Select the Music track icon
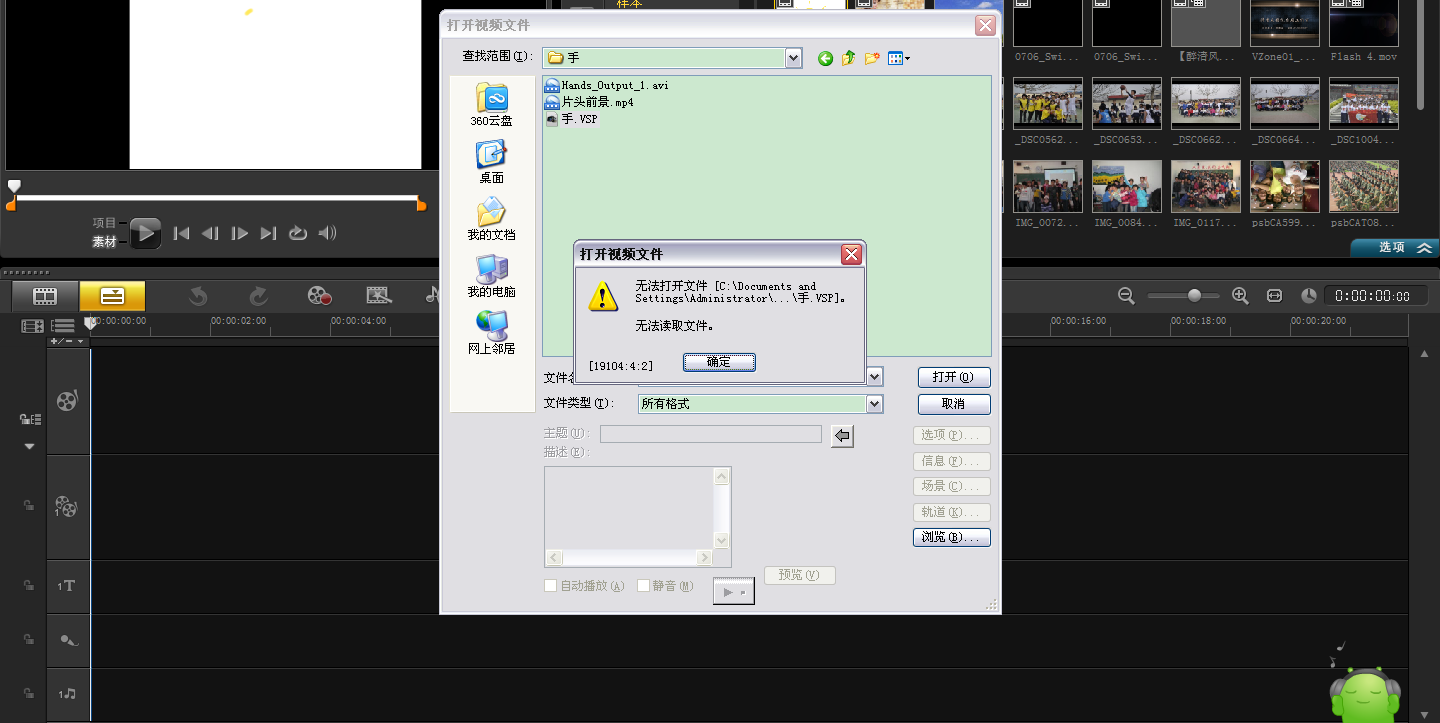 (x=67, y=694)
